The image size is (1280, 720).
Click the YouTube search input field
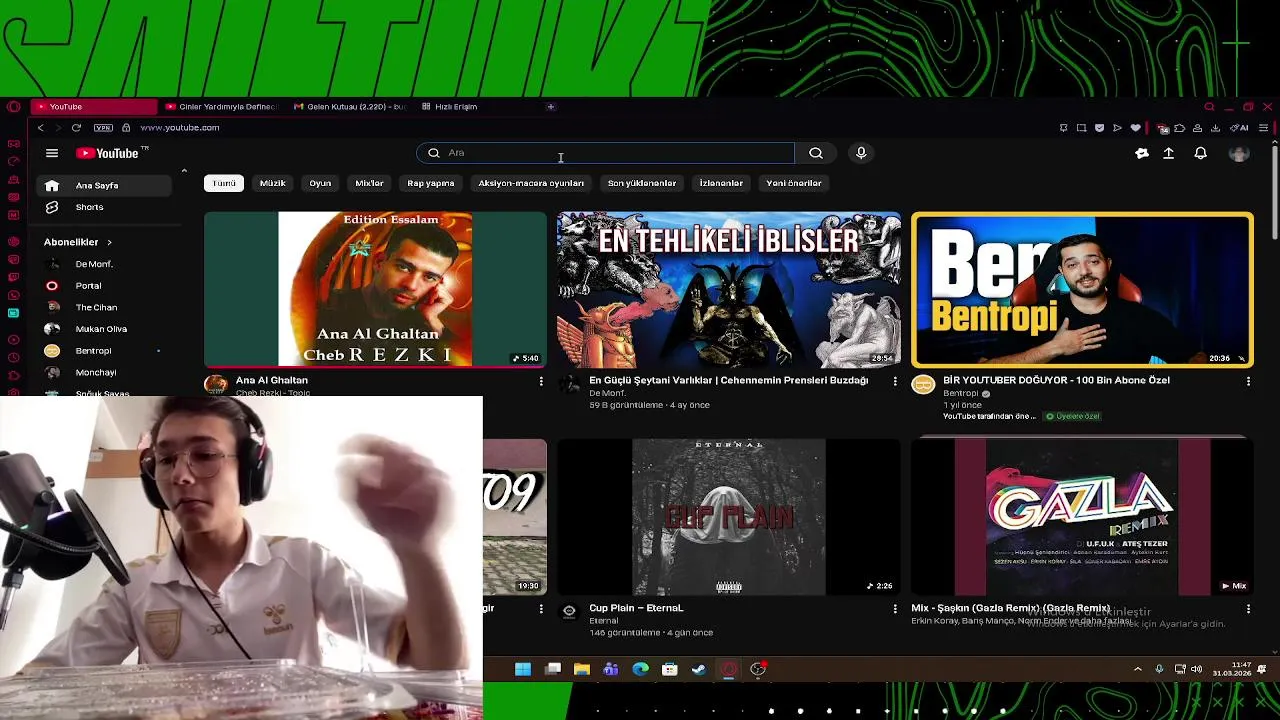605,153
